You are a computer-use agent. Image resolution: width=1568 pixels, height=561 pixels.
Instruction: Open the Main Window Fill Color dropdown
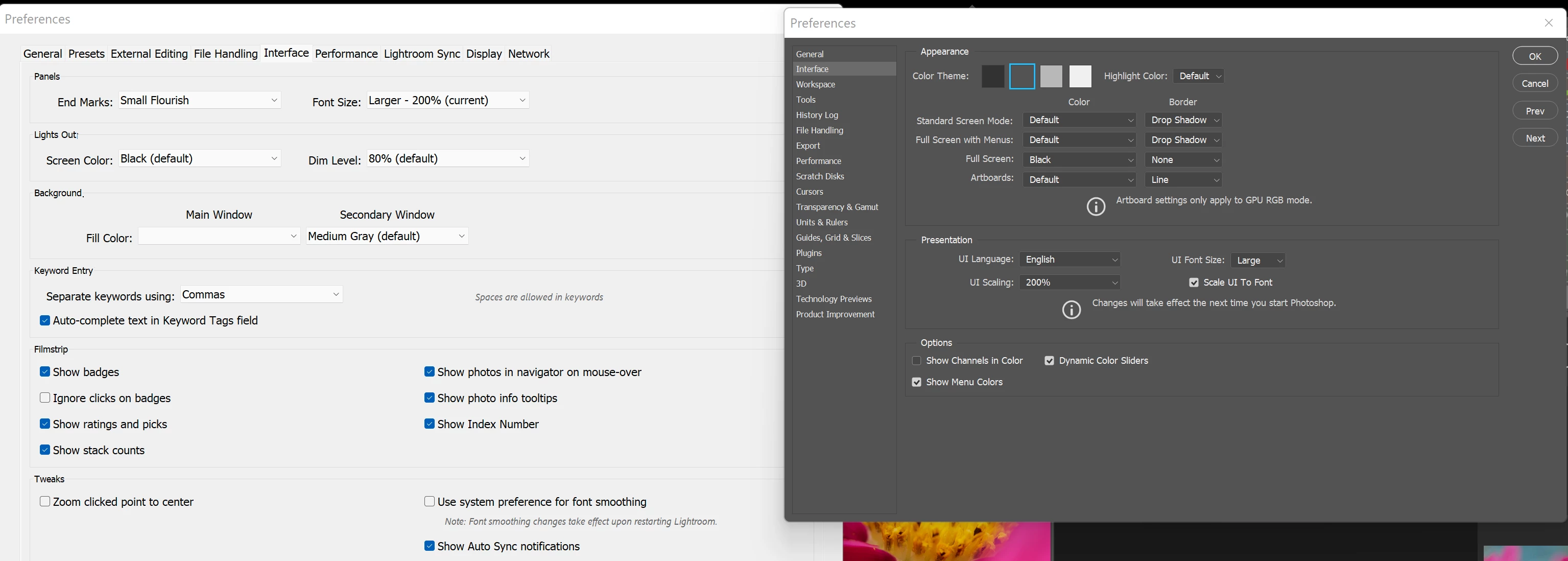(219, 237)
